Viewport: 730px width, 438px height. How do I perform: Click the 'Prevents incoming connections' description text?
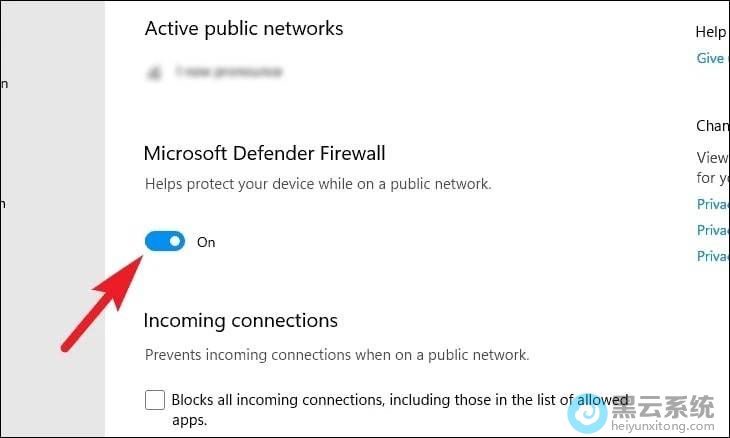click(337, 354)
